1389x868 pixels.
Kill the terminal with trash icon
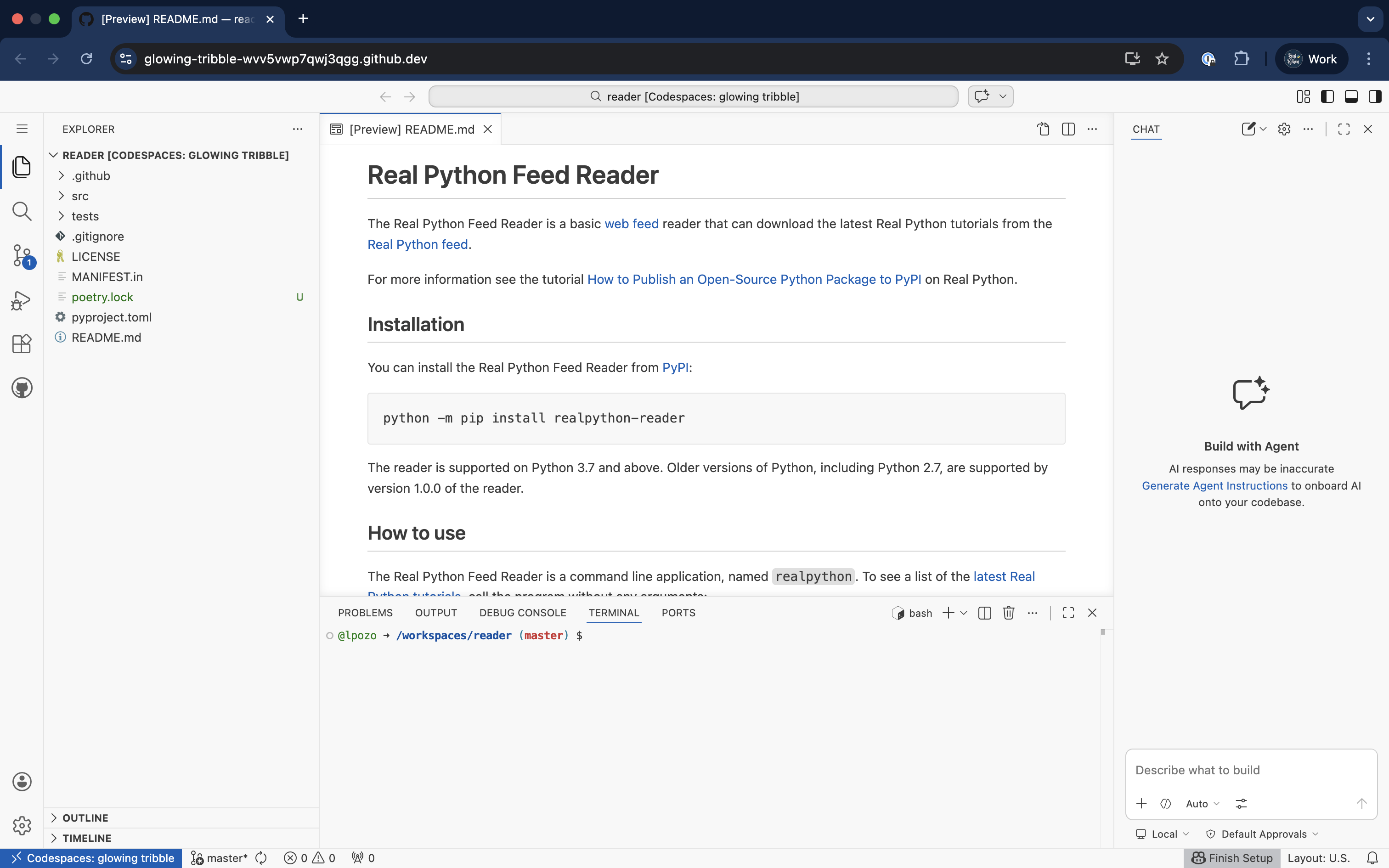click(1009, 613)
